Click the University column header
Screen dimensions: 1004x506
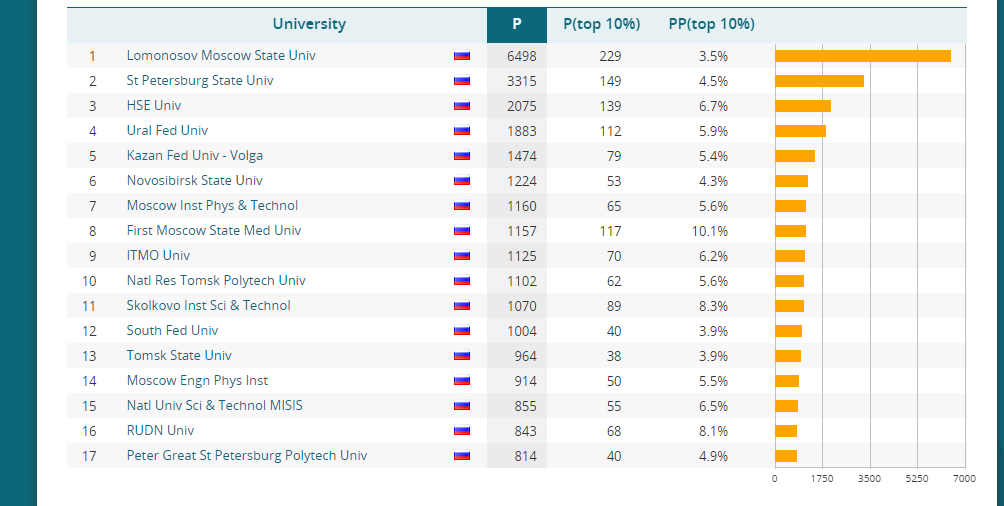click(x=309, y=24)
